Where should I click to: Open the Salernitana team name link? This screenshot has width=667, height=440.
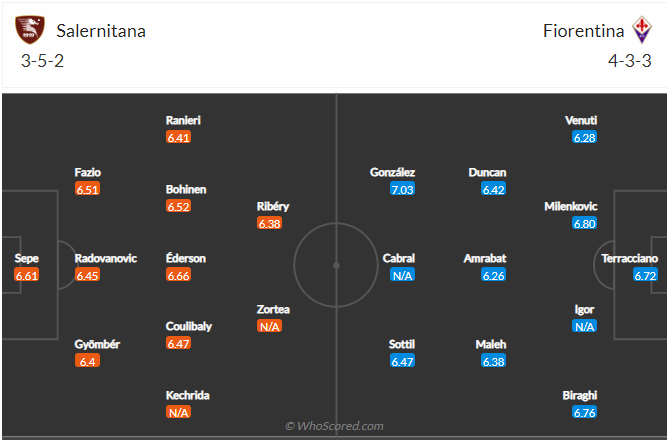pos(101,31)
